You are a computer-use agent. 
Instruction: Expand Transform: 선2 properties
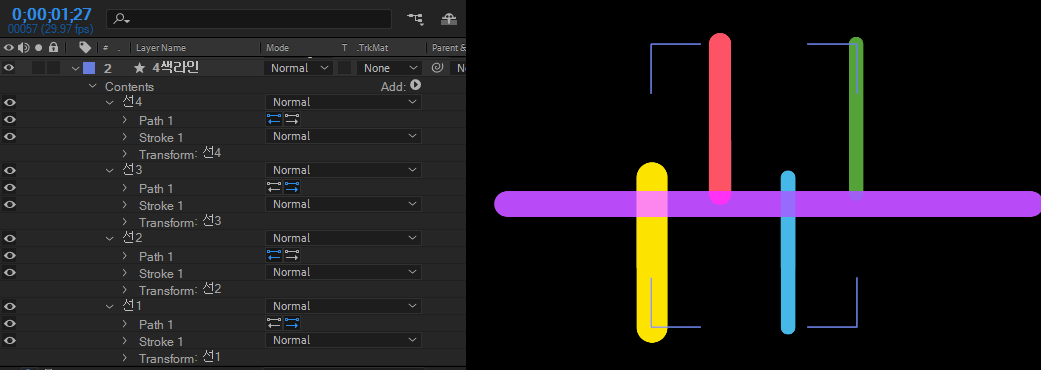click(124, 290)
